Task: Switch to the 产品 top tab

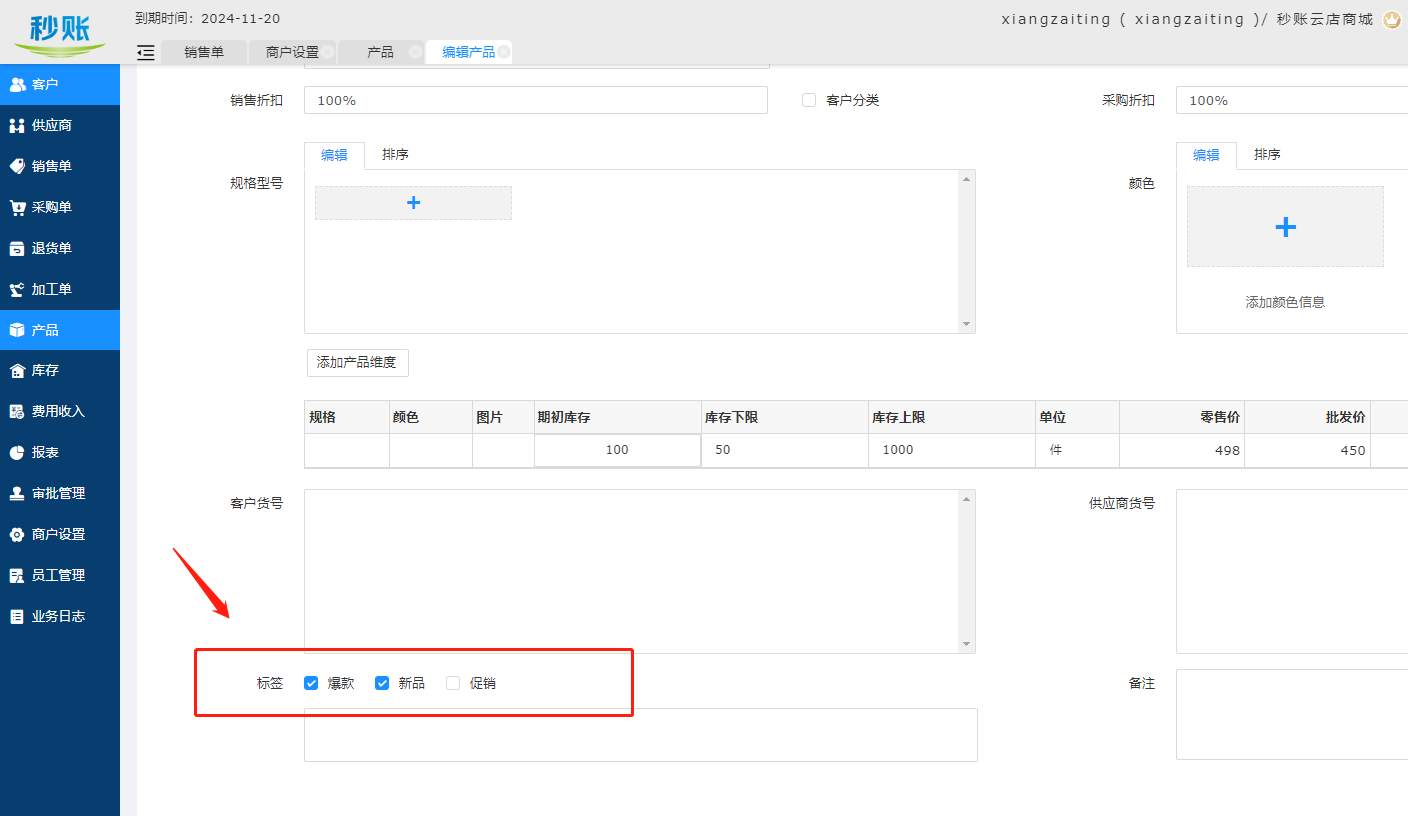Action: tap(380, 52)
